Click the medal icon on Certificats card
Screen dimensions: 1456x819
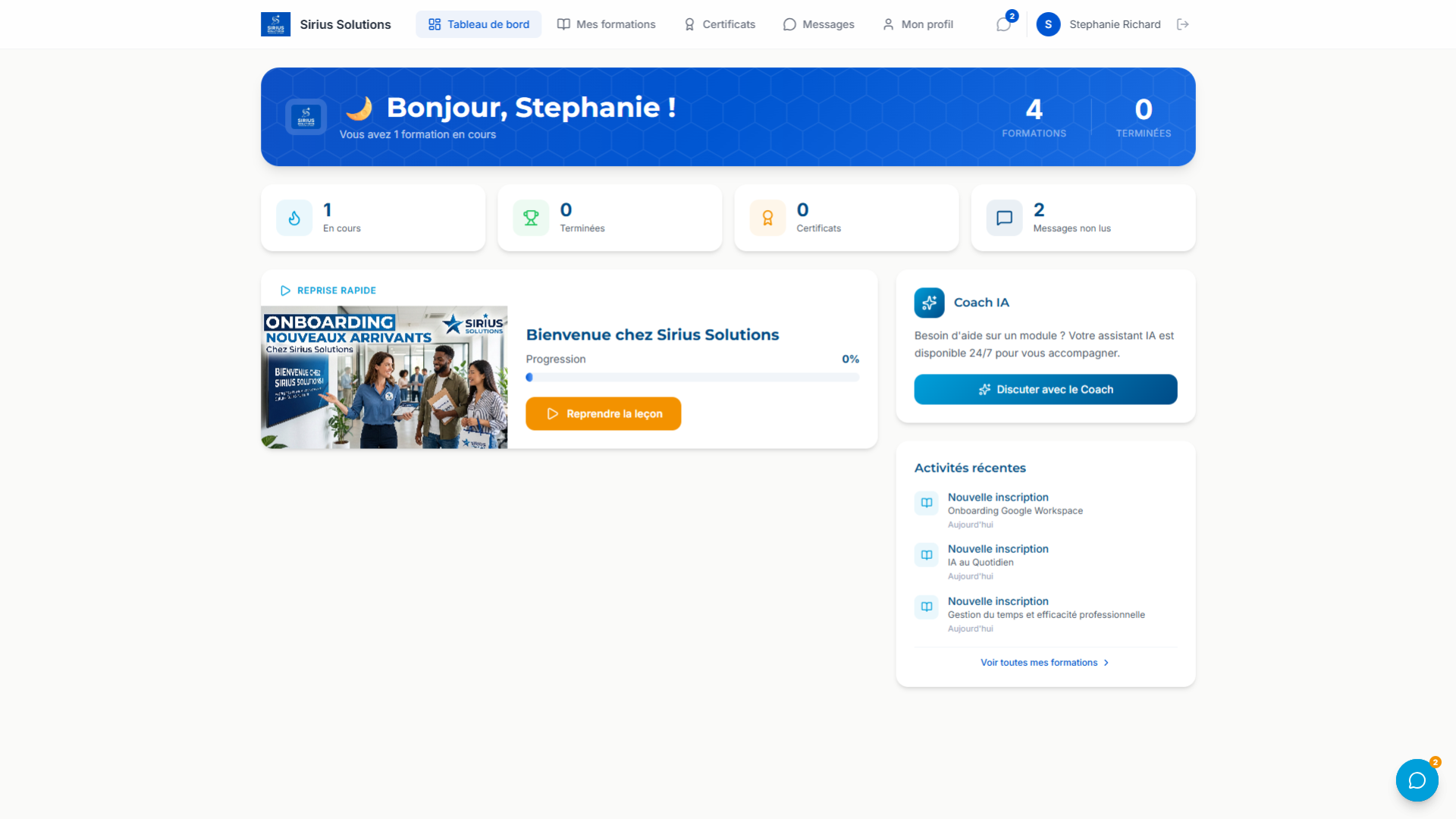pyautogui.click(x=767, y=218)
